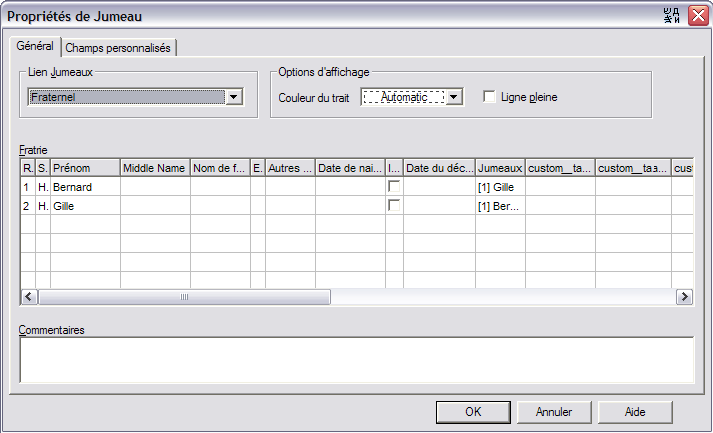Open the Couleur du trait dropdown arrow
This screenshot has height=433, width=713.
click(453, 97)
